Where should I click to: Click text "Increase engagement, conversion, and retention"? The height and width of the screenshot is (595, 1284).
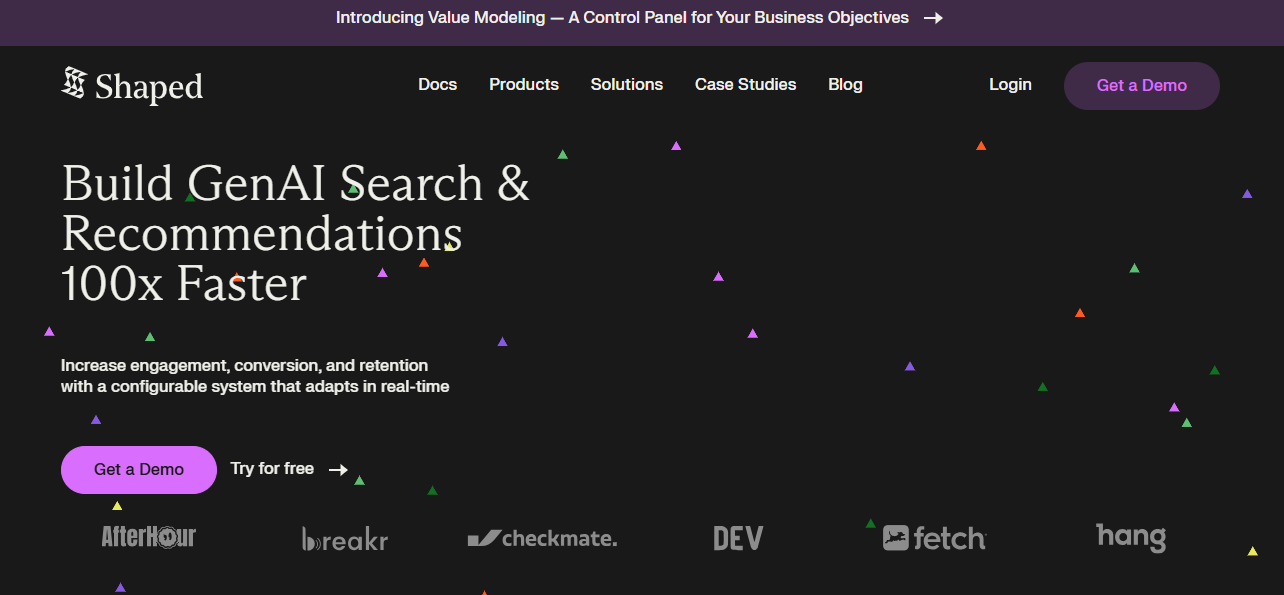tap(244, 365)
